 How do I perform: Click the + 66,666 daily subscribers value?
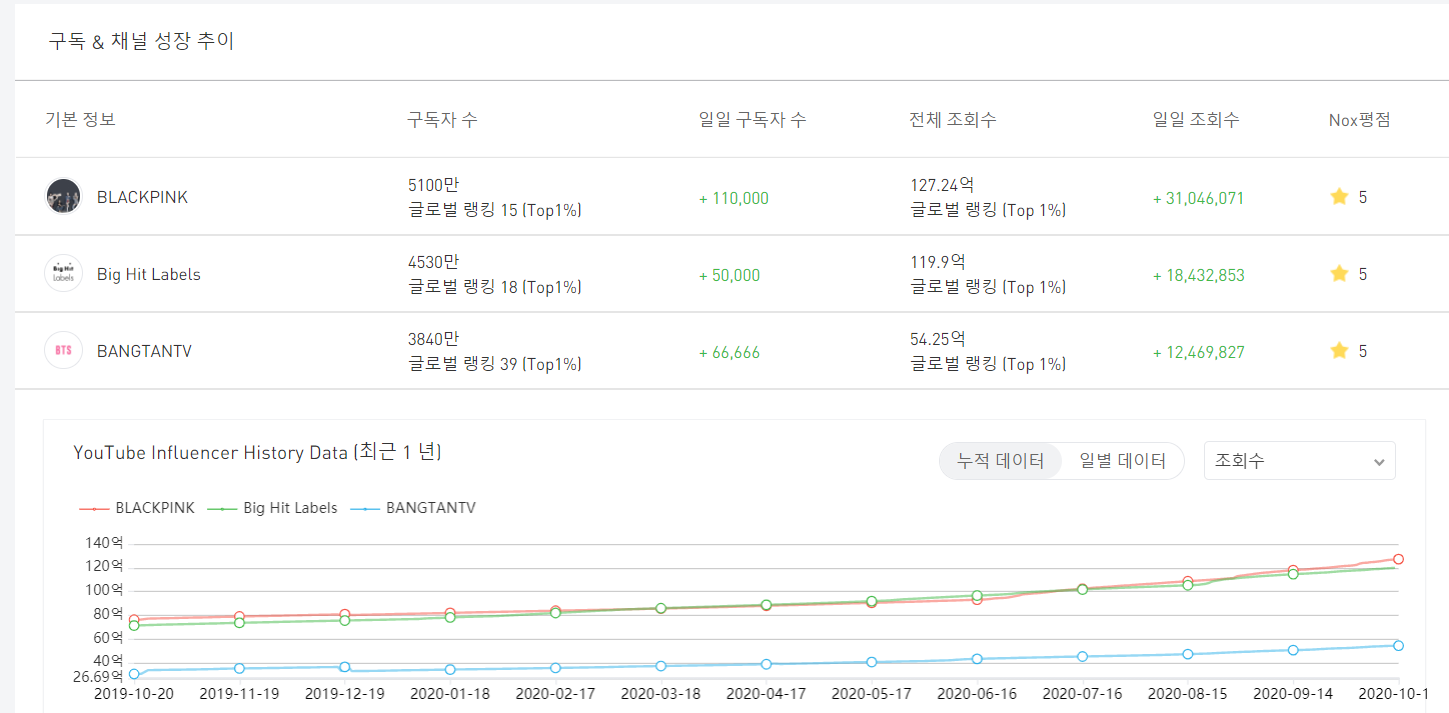click(729, 352)
